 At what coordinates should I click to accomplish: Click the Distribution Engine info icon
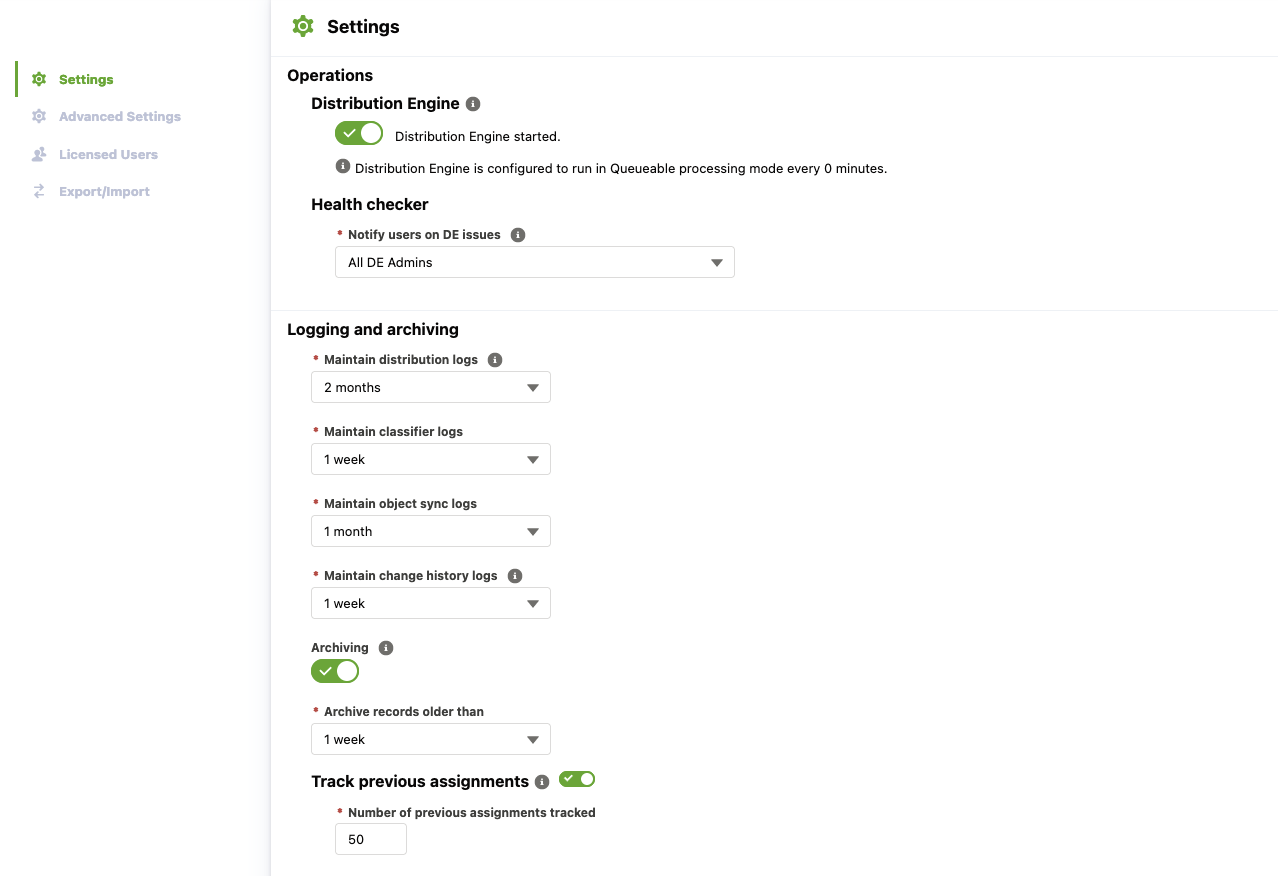click(473, 104)
